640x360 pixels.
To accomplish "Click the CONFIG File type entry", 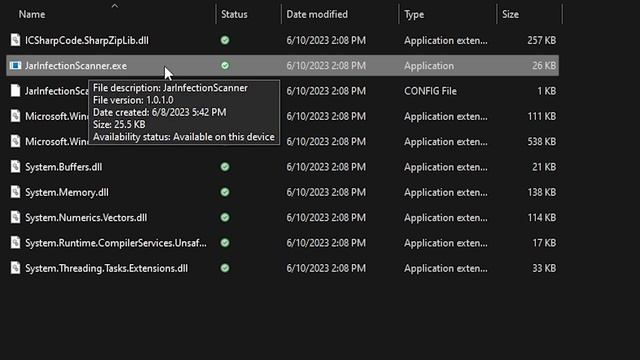I will pyautogui.click(x=430, y=91).
